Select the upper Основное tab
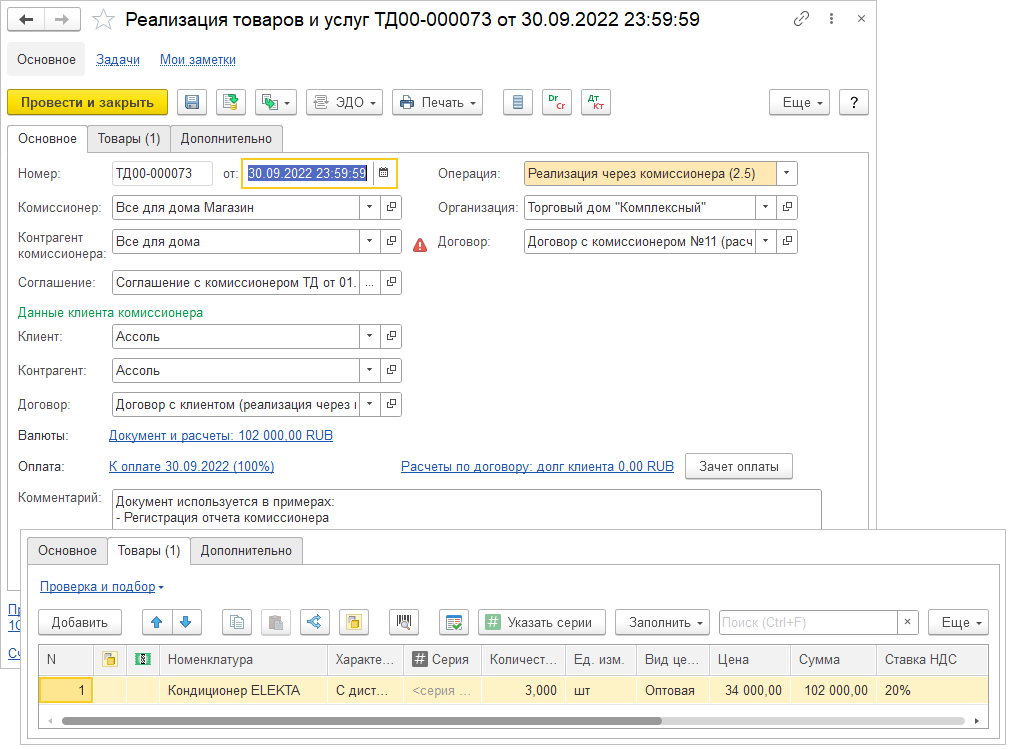Screen dimensions: 1009x749 47,138
